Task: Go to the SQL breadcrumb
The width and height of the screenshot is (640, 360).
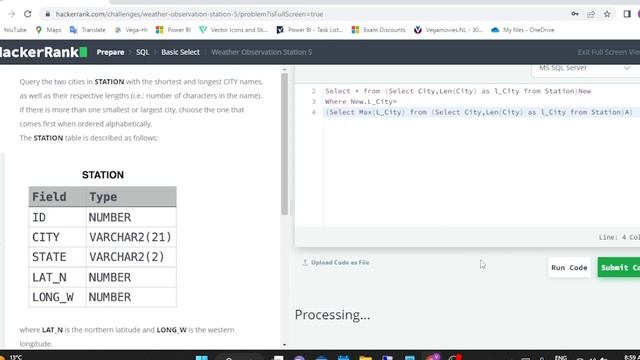Action: 142,52
